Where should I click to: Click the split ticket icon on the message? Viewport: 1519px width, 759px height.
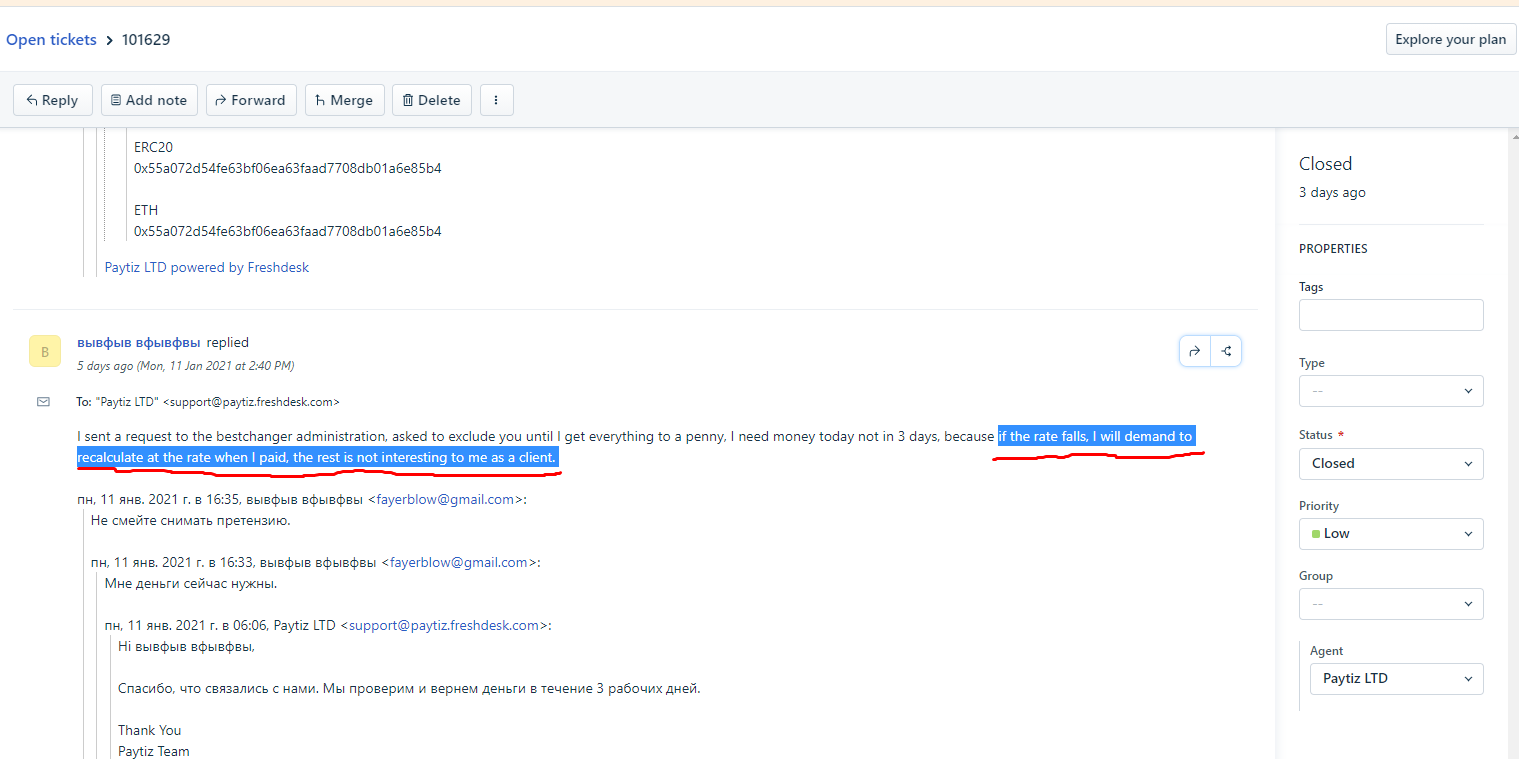[x=1226, y=351]
